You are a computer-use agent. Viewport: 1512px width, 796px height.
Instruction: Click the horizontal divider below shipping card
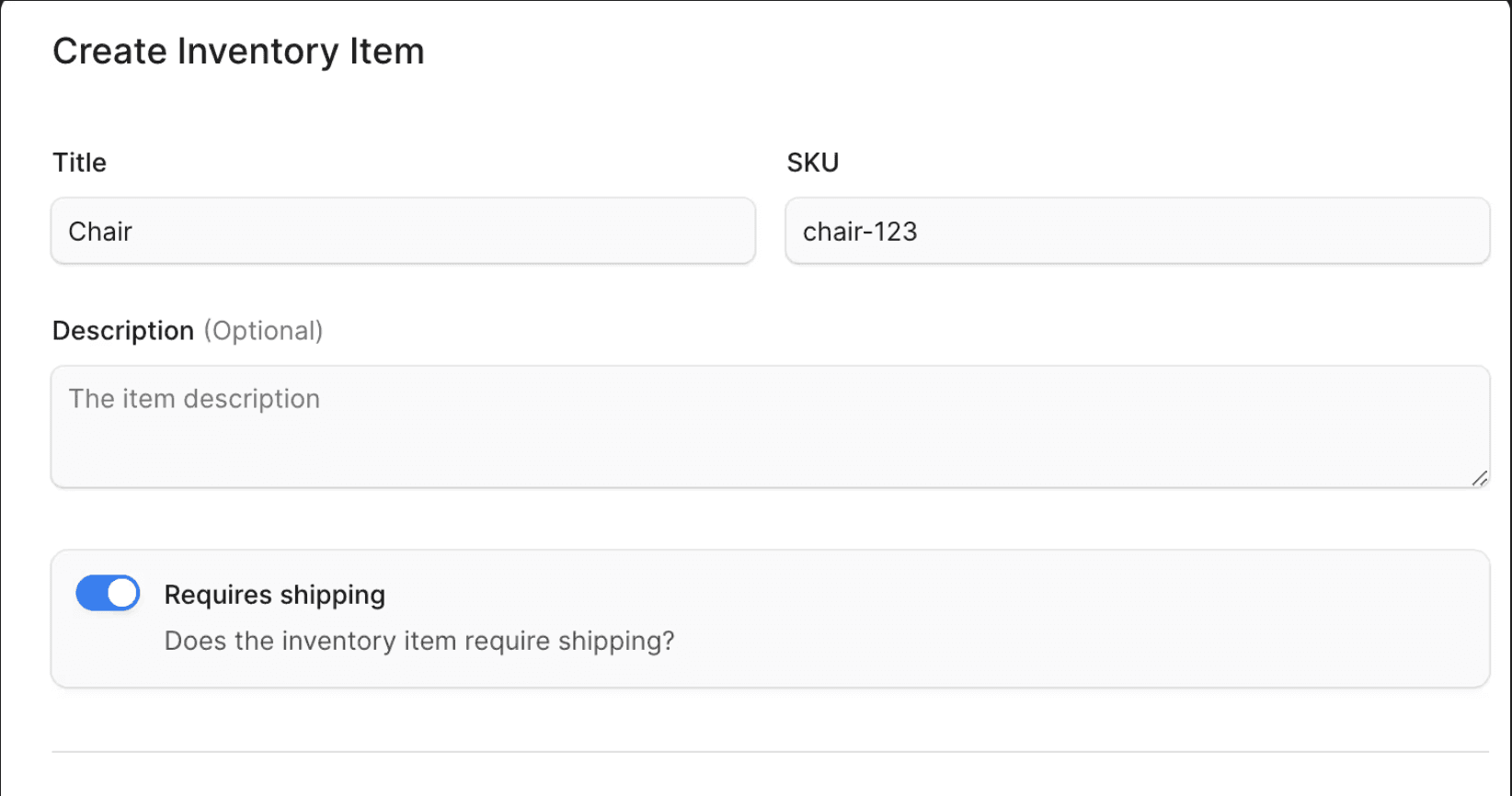click(x=770, y=752)
